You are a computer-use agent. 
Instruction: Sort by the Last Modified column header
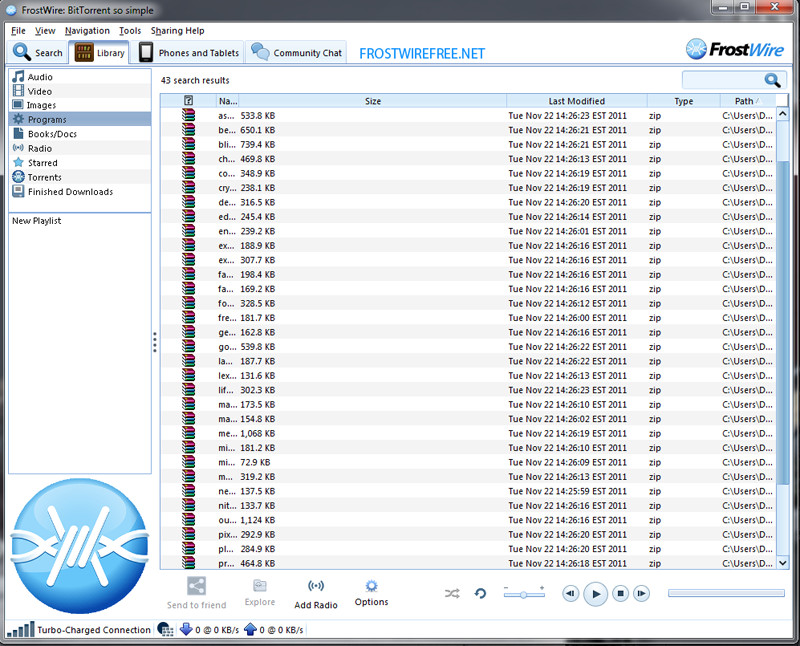(x=577, y=101)
